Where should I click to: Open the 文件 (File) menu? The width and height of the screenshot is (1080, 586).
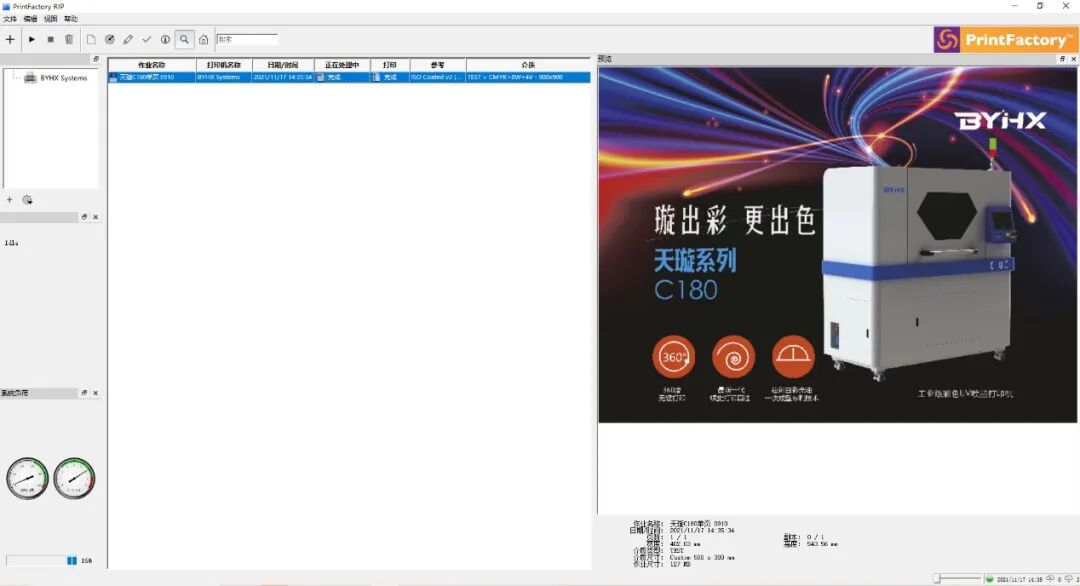click(x=10, y=19)
